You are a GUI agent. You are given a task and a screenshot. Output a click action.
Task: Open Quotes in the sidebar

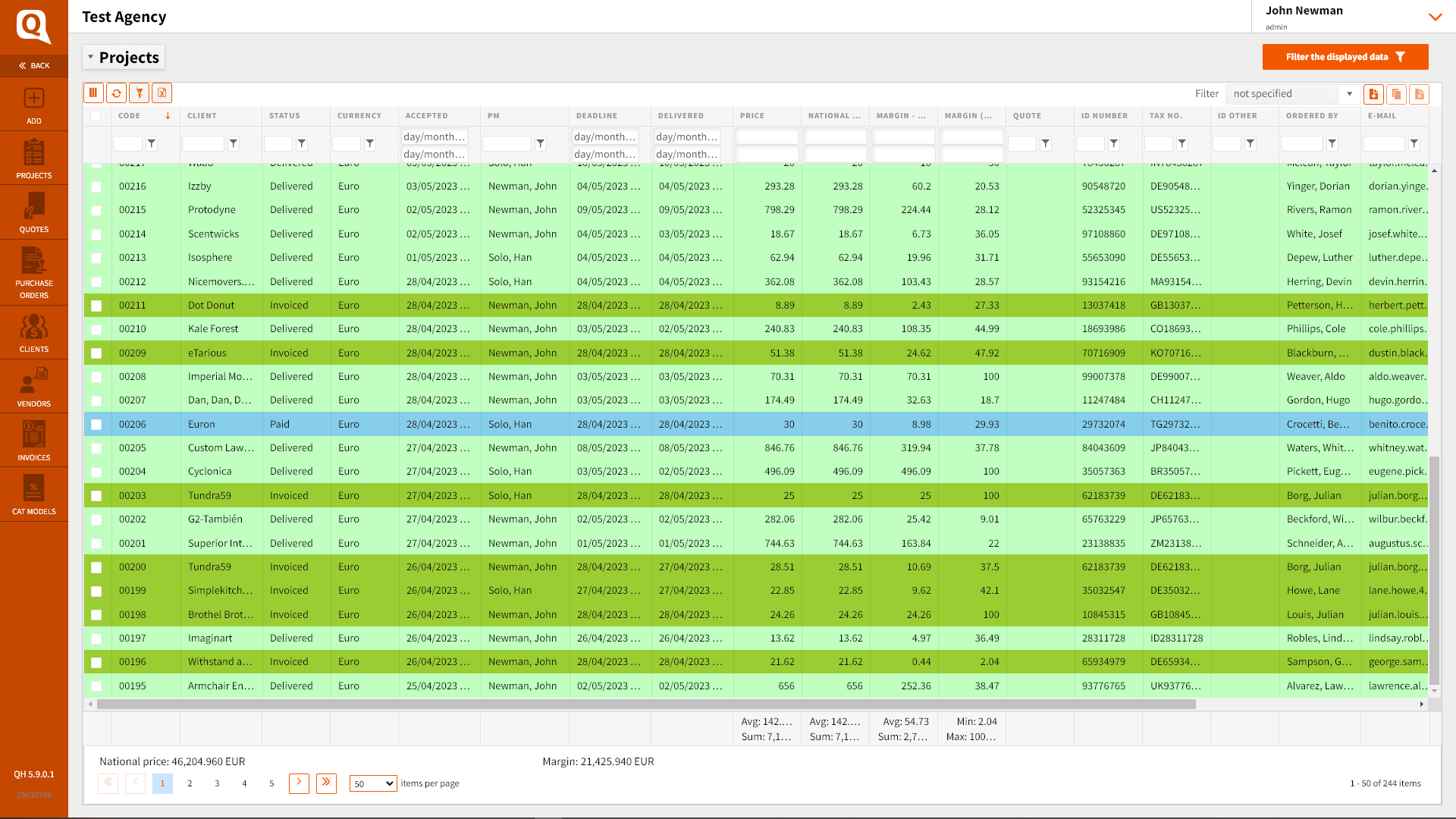pyautogui.click(x=34, y=212)
